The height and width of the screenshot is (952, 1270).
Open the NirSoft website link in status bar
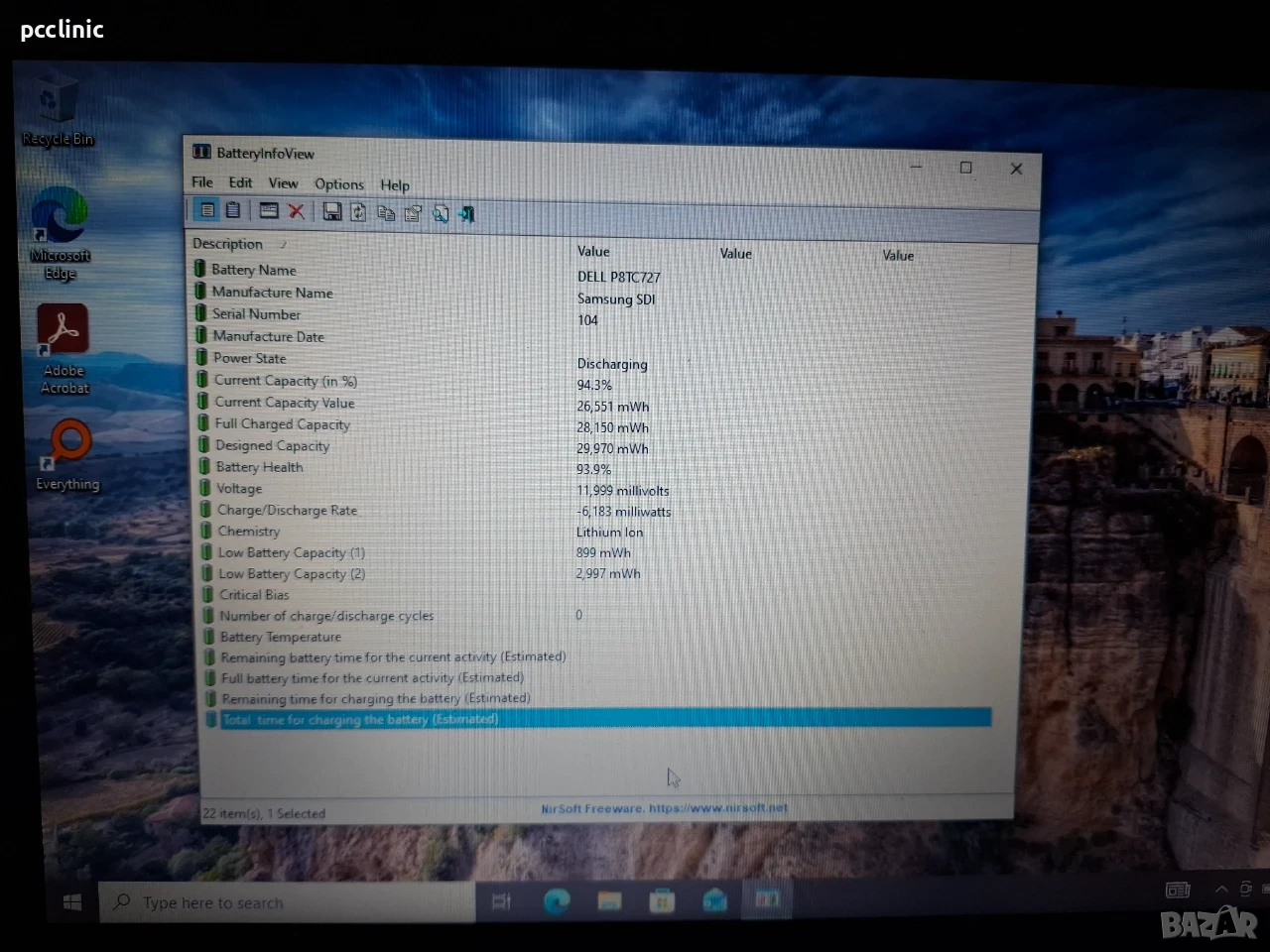[664, 808]
